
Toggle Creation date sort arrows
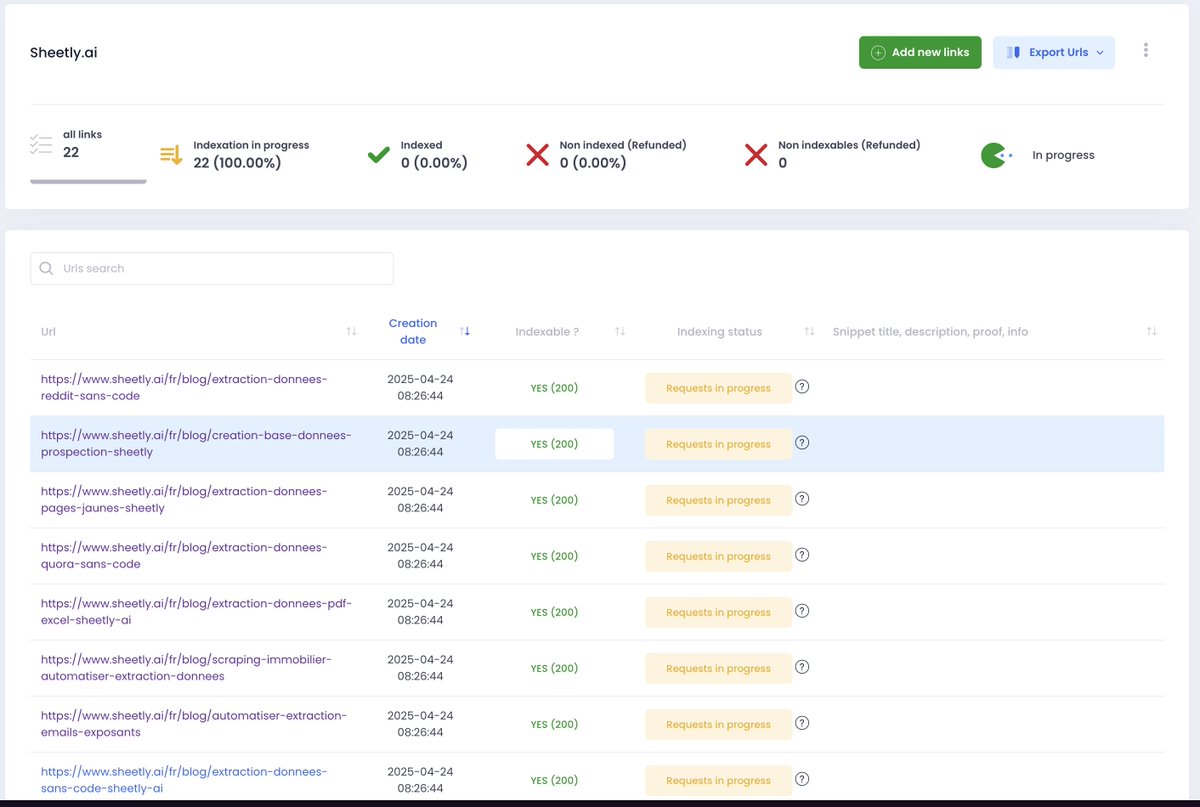click(x=465, y=331)
